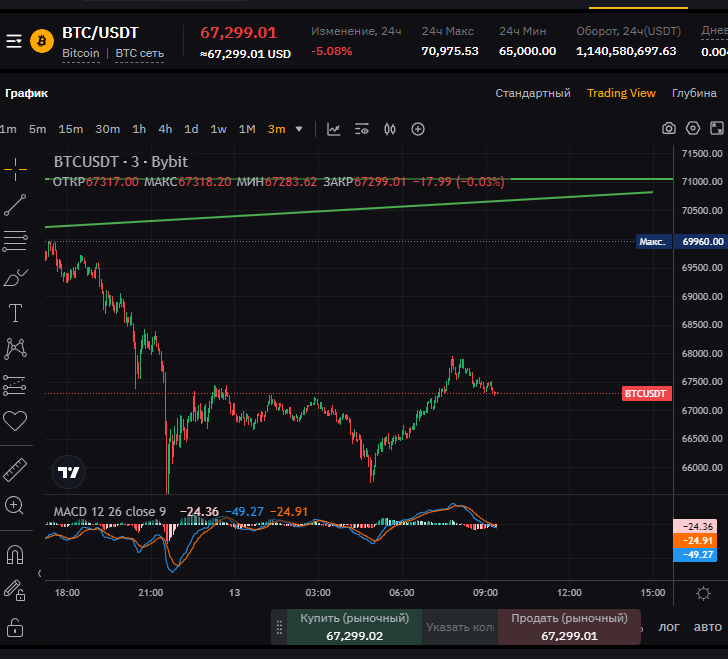Image resolution: width=728 pixels, height=659 pixels.
Task: Change the candlestick chart type
Action: point(390,129)
